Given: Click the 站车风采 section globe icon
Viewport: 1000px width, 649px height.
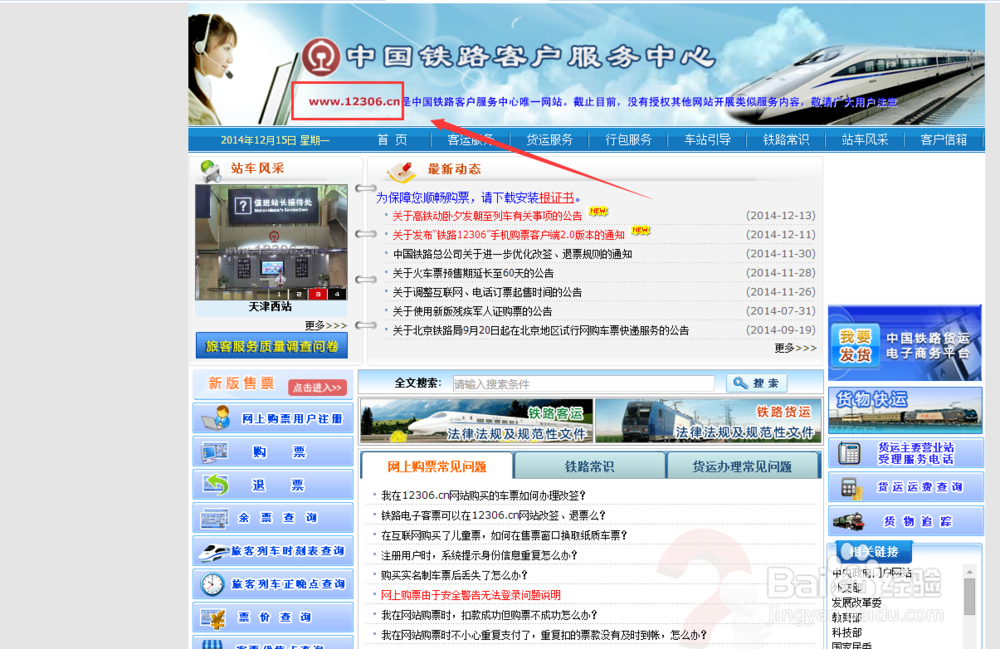Looking at the screenshot, I should coord(210,170).
